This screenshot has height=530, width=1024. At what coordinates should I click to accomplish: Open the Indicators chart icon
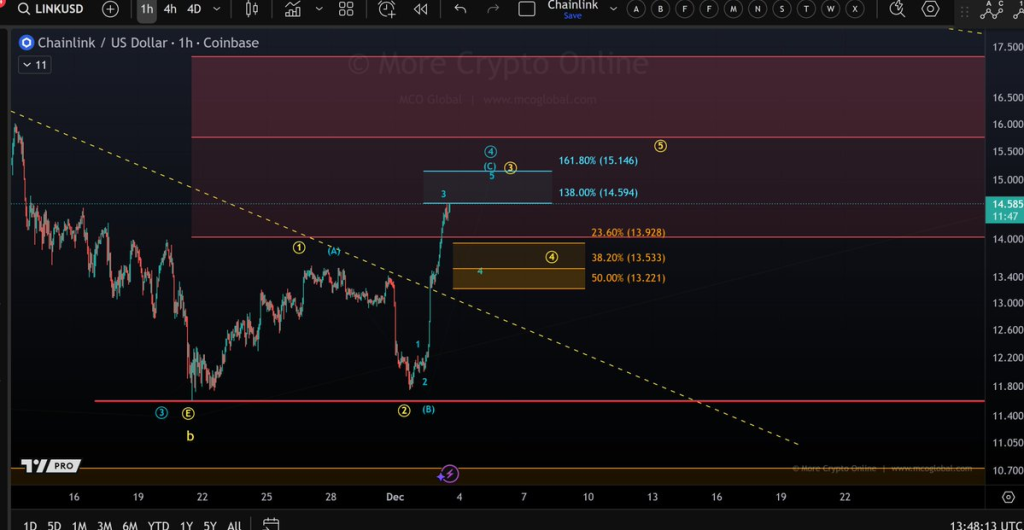292,9
